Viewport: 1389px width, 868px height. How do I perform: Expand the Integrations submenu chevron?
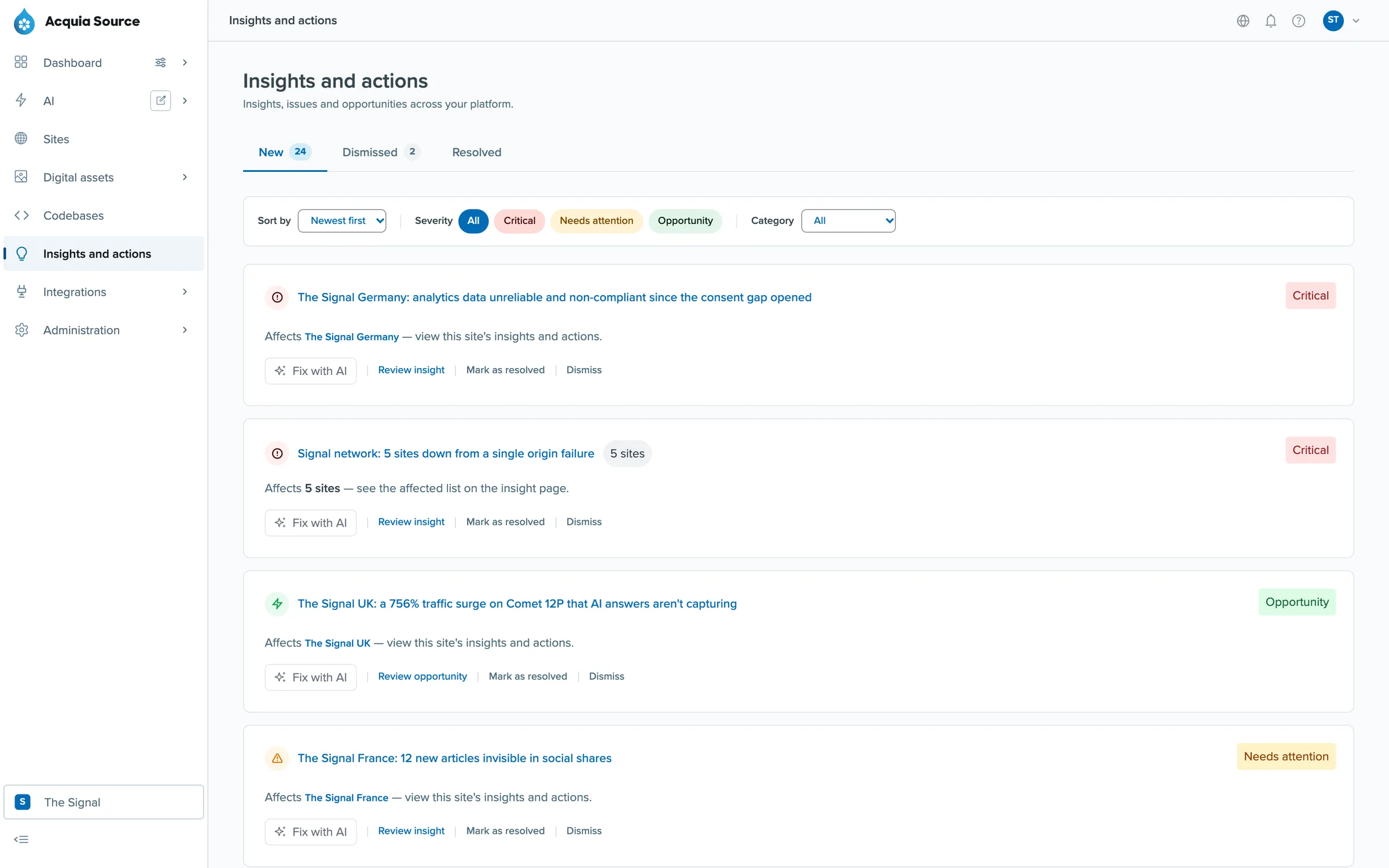click(x=185, y=292)
